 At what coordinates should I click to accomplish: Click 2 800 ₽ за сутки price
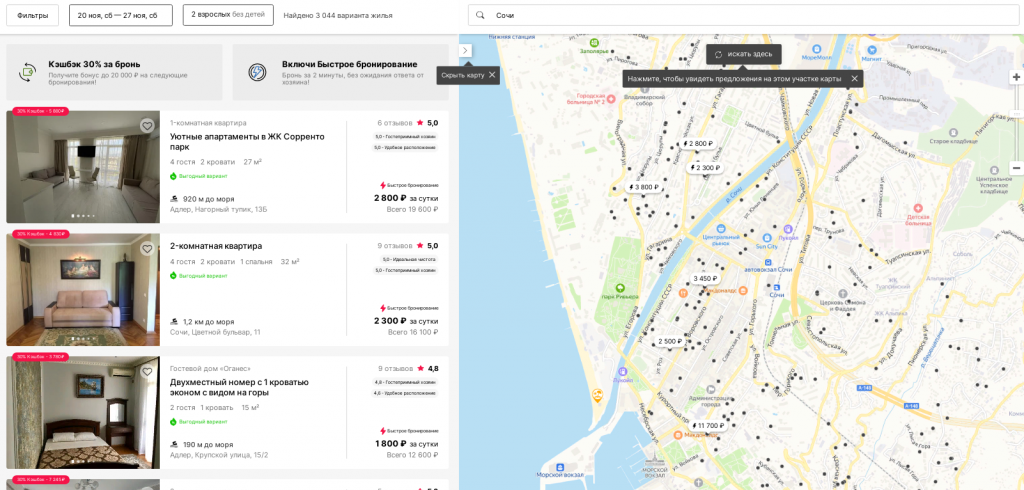(x=406, y=198)
